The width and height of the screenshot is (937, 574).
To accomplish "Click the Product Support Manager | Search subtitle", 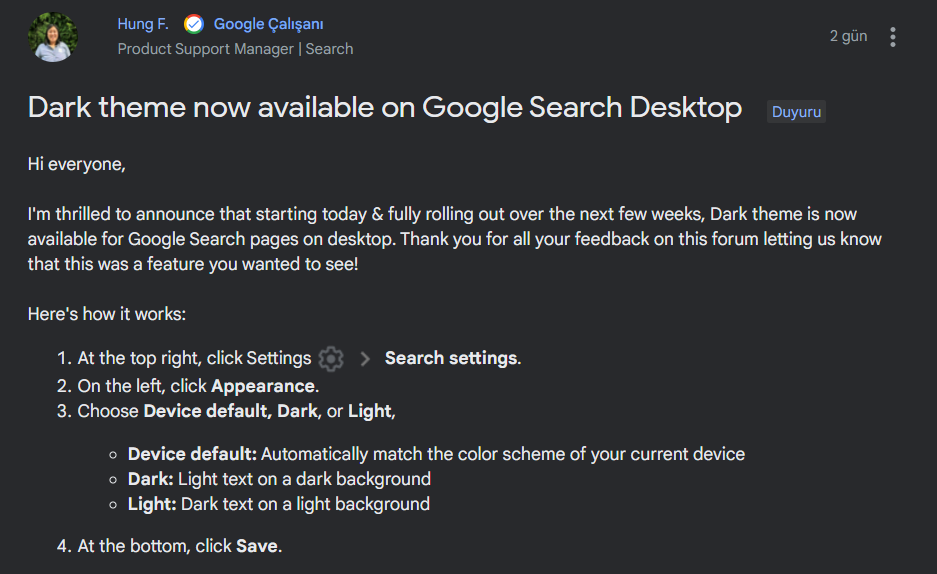I will pos(235,49).
